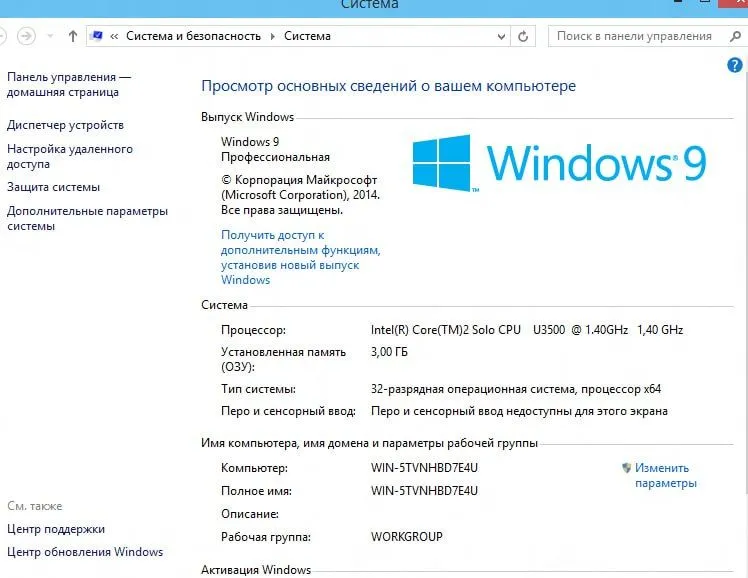Select WORKGROUP value text
748x578 pixels.
406,537
